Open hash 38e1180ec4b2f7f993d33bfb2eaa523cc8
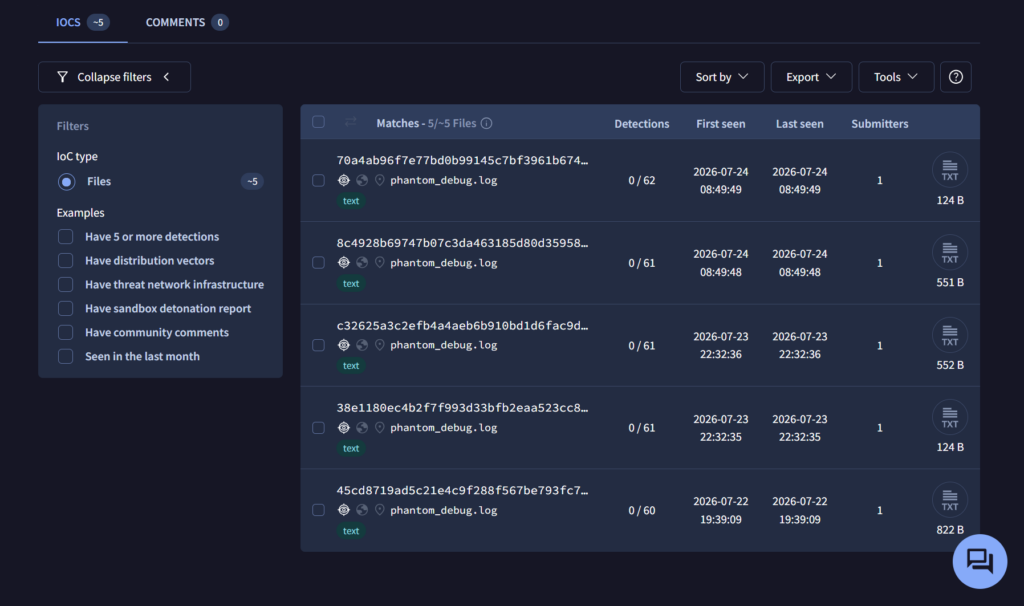This screenshot has width=1024, height=606. tap(462, 407)
